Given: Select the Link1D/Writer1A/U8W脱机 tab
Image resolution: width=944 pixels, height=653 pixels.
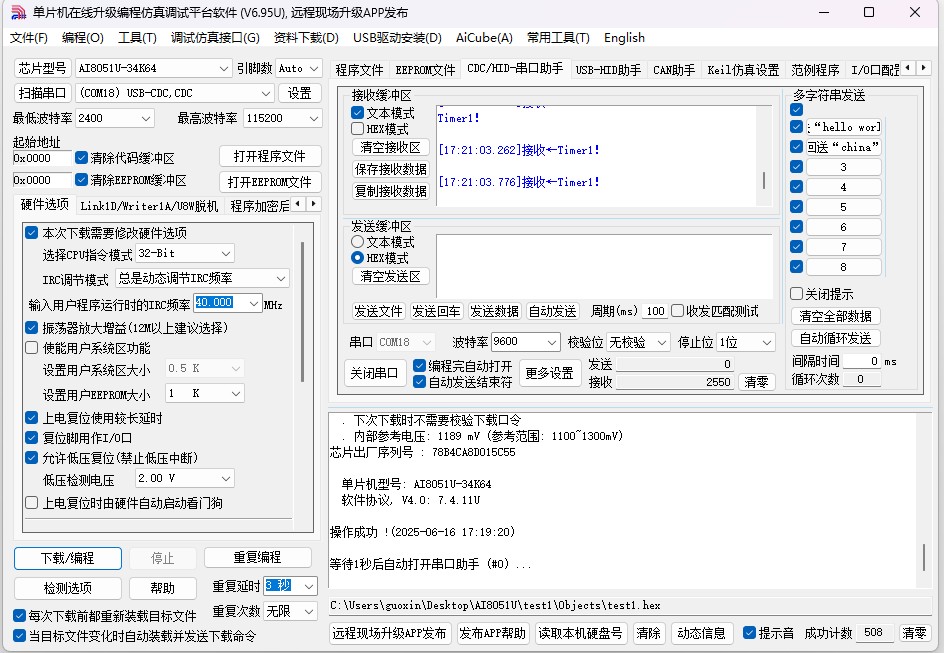Looking at the screenshot, I should 149,206.
